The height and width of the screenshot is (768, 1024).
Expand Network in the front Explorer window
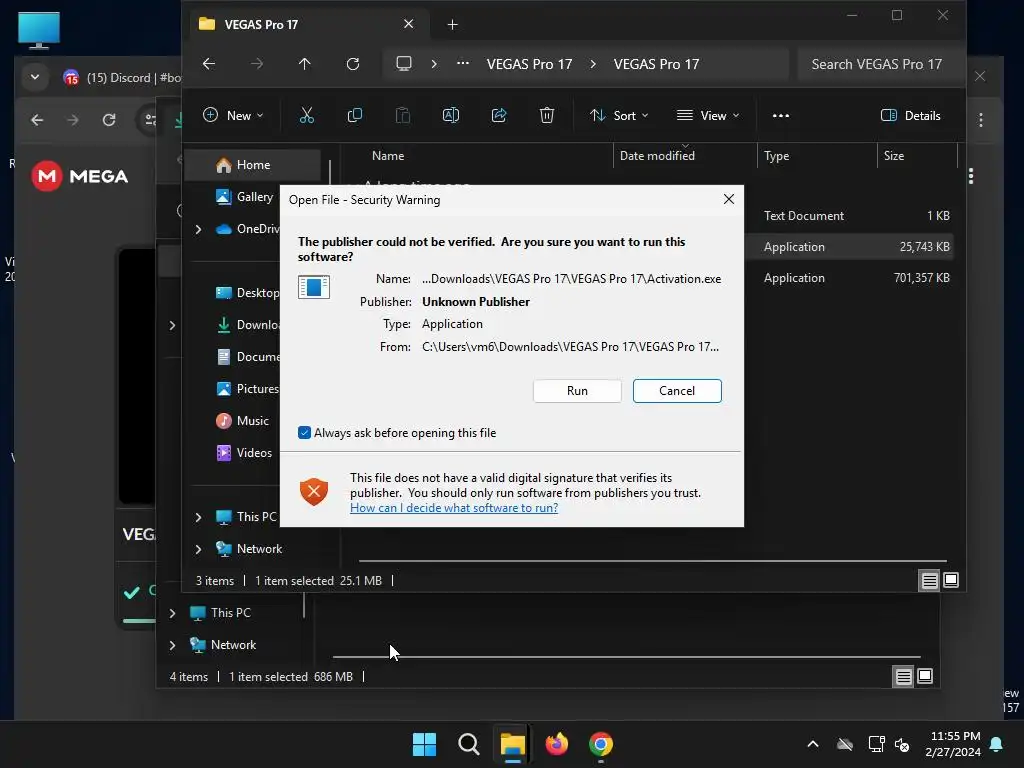point(199,549)
